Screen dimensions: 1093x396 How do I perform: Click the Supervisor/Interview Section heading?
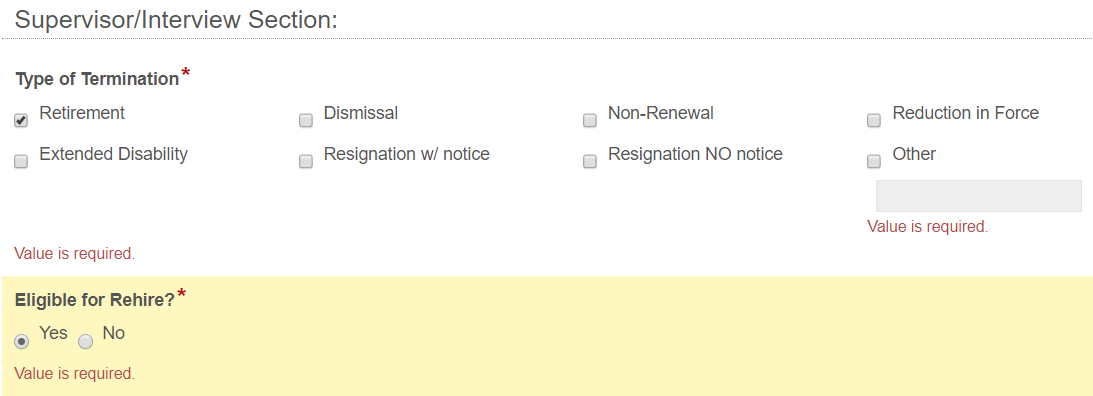click(x=176, y=19)
